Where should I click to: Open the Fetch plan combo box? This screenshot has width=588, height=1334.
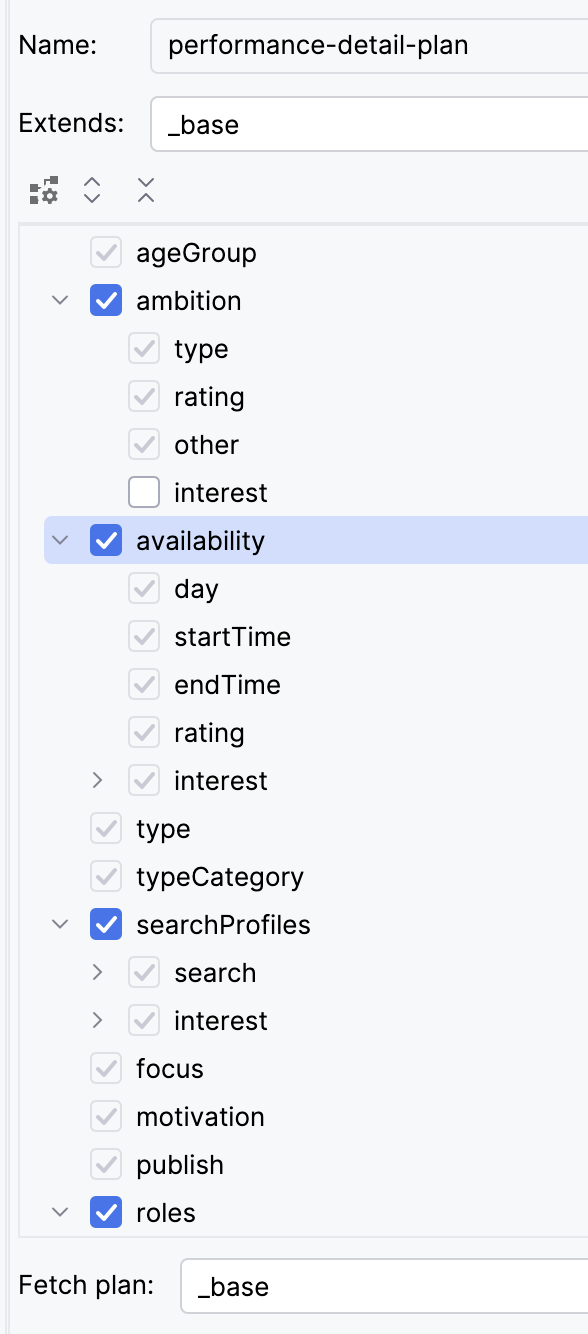pos(384,1286)
